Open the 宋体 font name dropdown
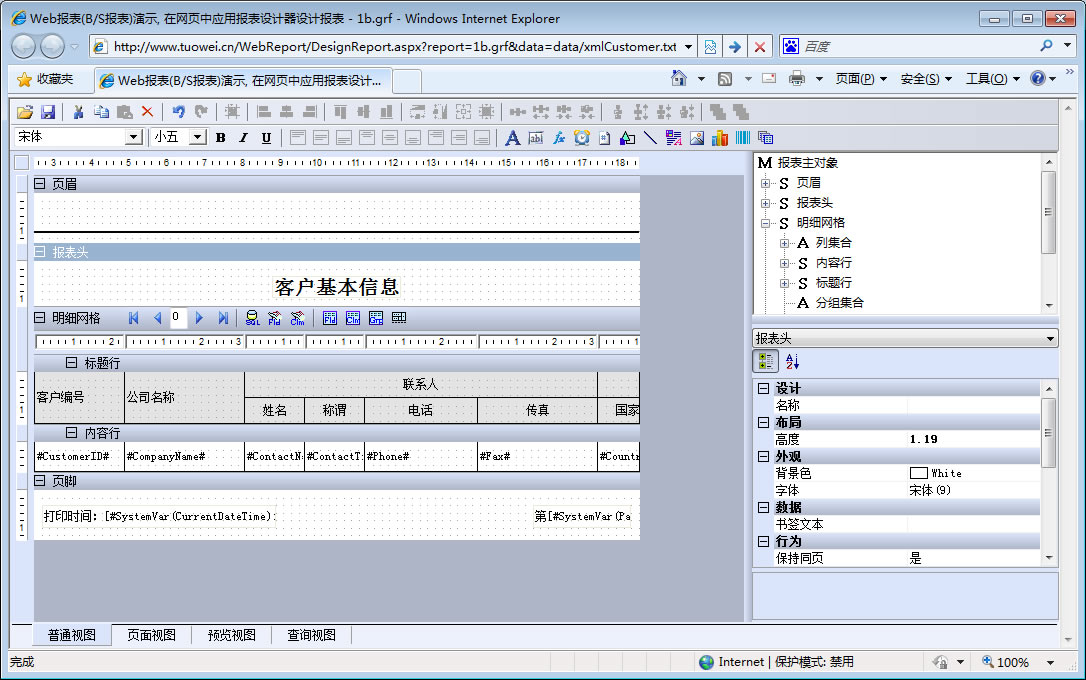 [x=133, y=137]
